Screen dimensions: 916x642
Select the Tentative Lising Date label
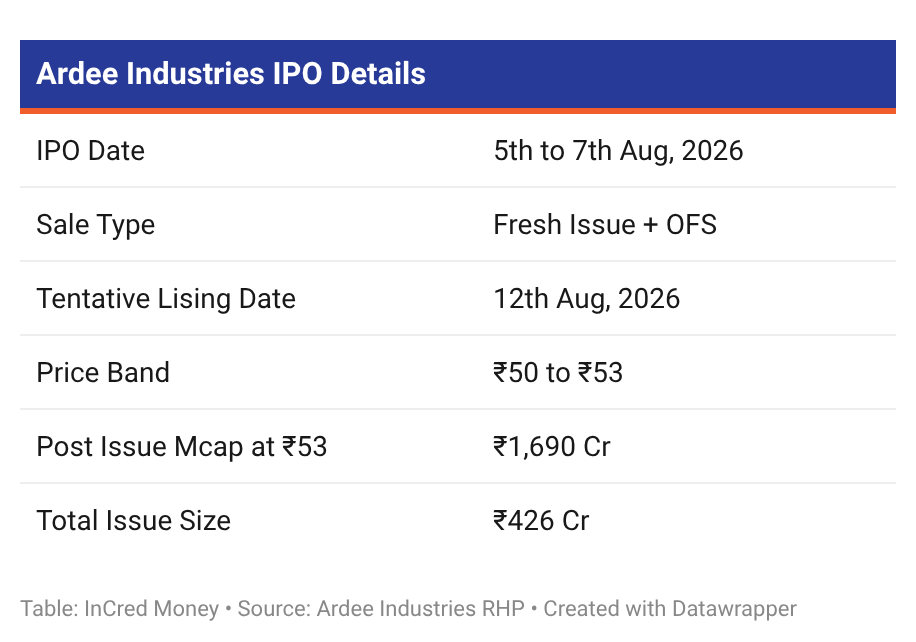click(166, 299)
